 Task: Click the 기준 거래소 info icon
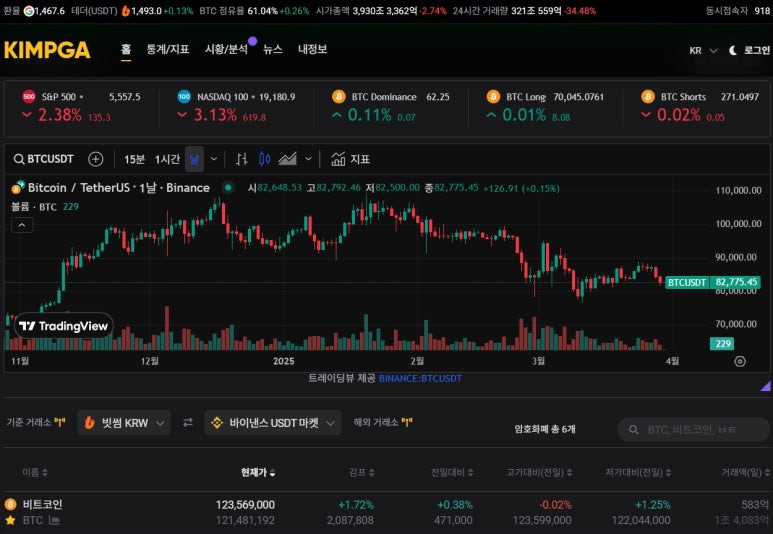tap(60, 422)
